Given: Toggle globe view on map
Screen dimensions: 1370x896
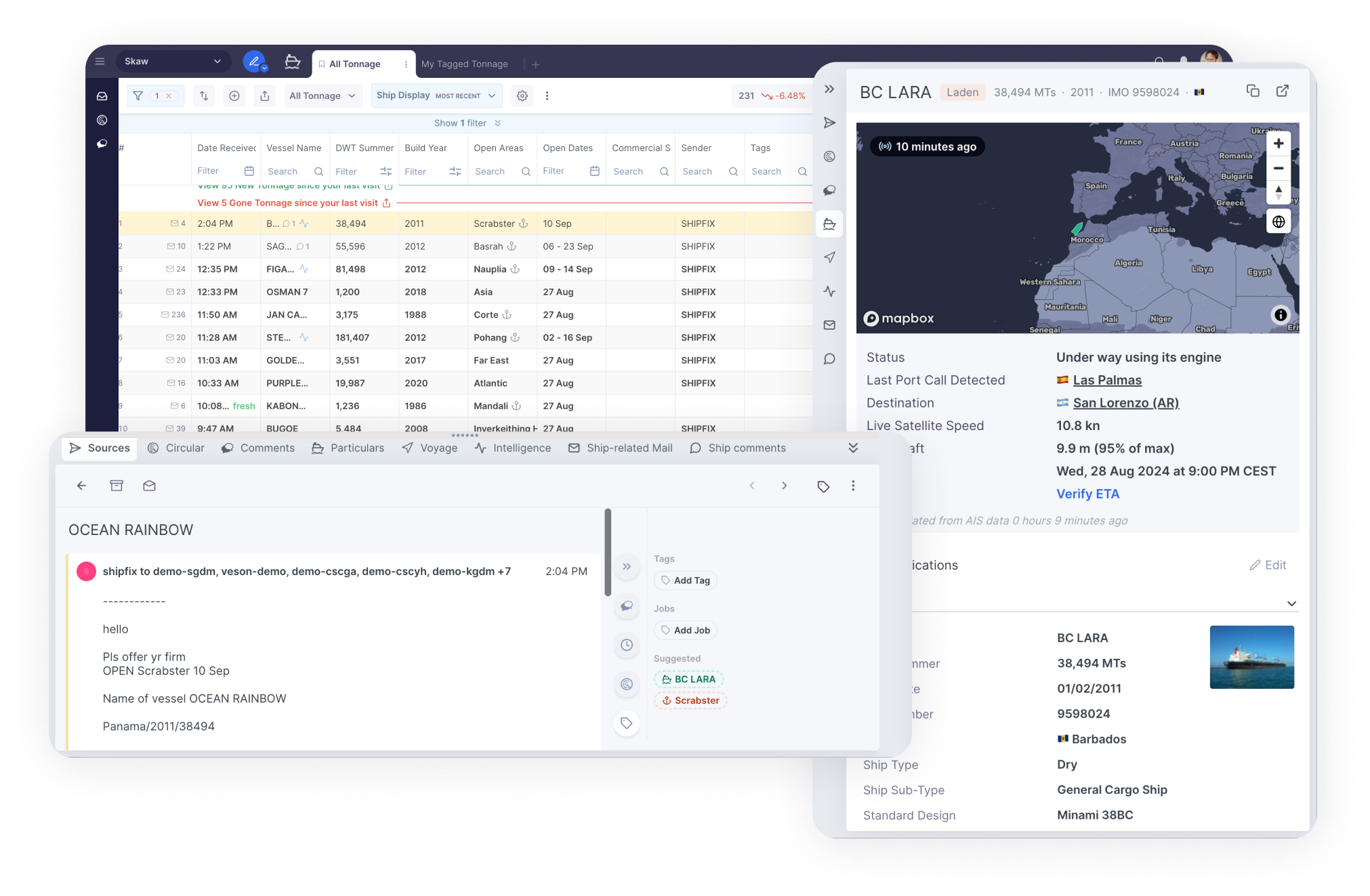Looking at the screenshot, I should [1278, 221].
